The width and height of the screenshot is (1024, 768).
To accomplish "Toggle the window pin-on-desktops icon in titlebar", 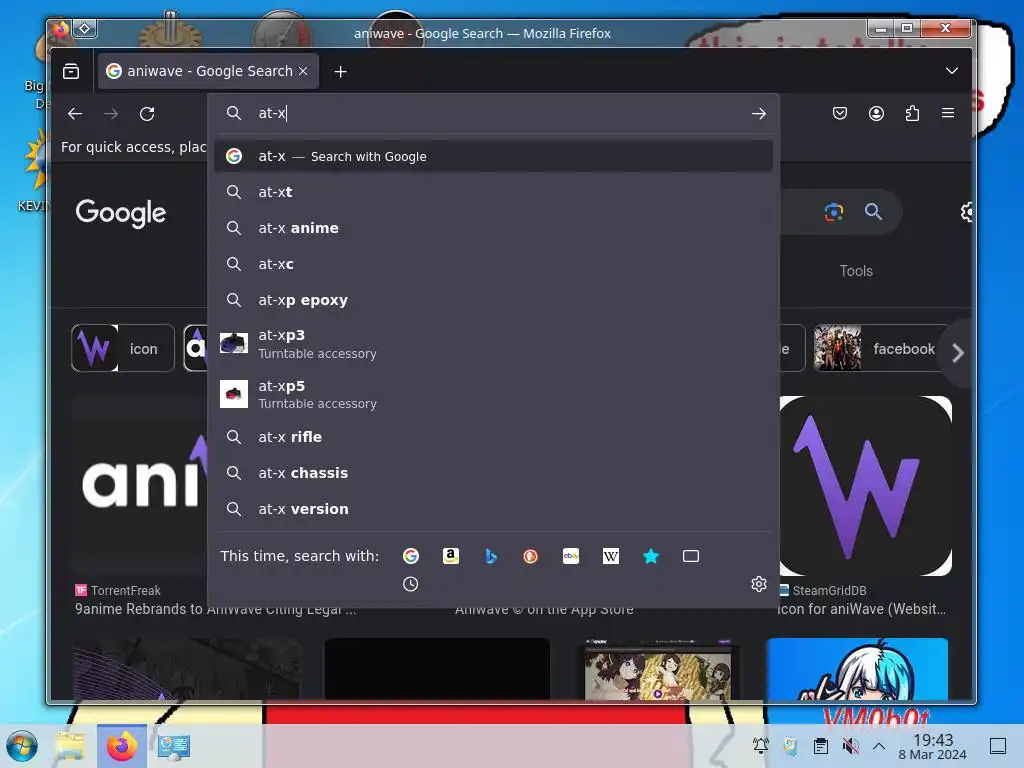I will pos(85,29).
